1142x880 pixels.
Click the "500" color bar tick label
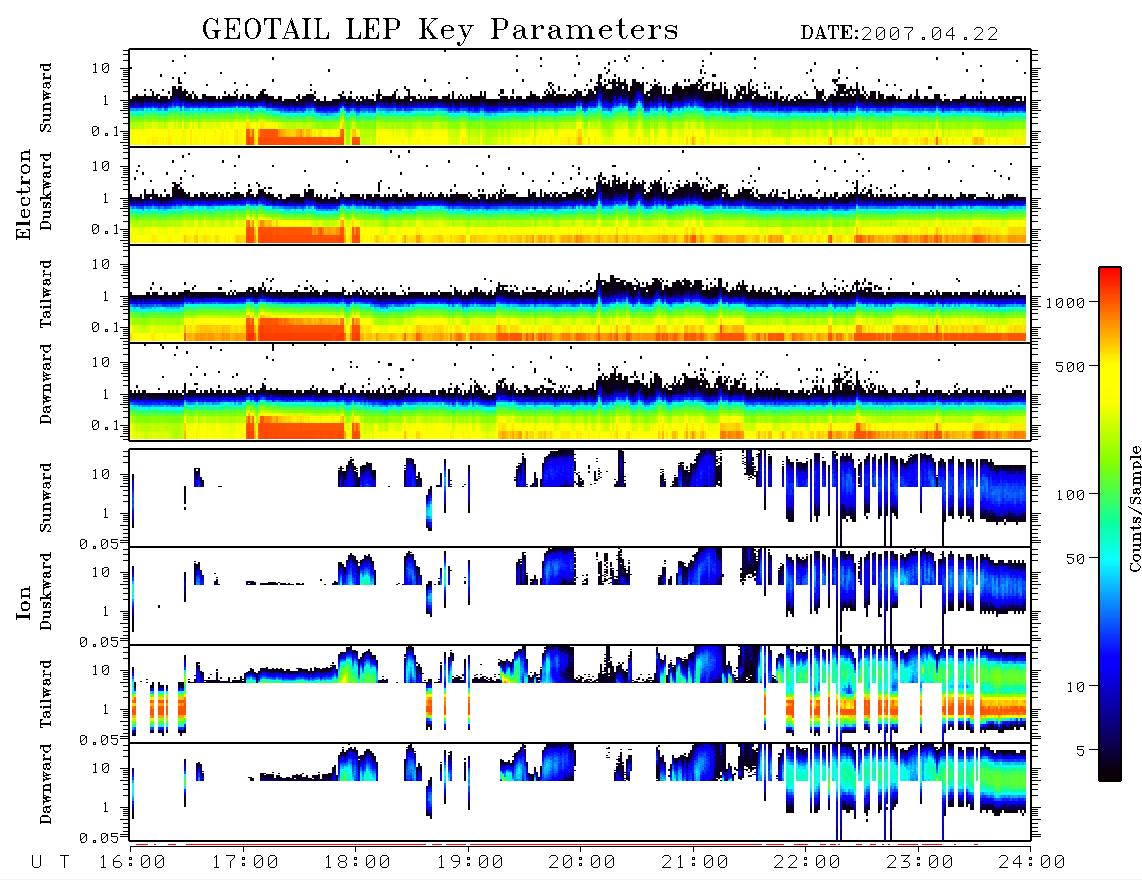(x=1071, y=366)
